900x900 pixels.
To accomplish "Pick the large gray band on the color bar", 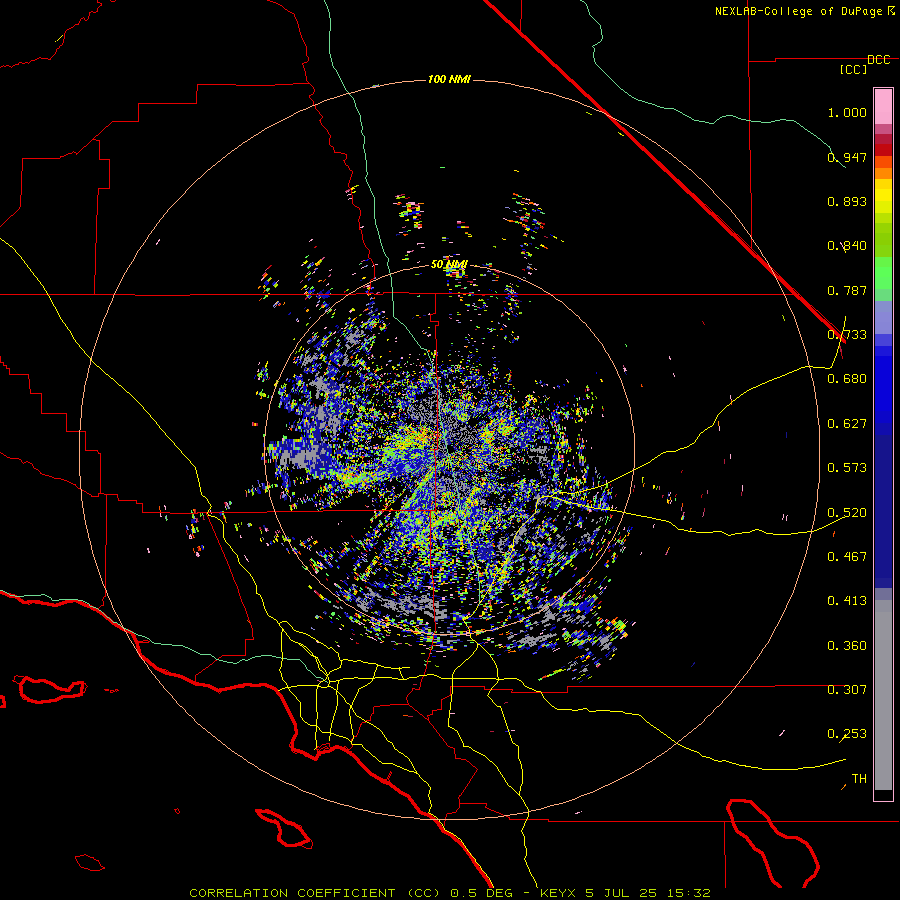I will (883, 695).
